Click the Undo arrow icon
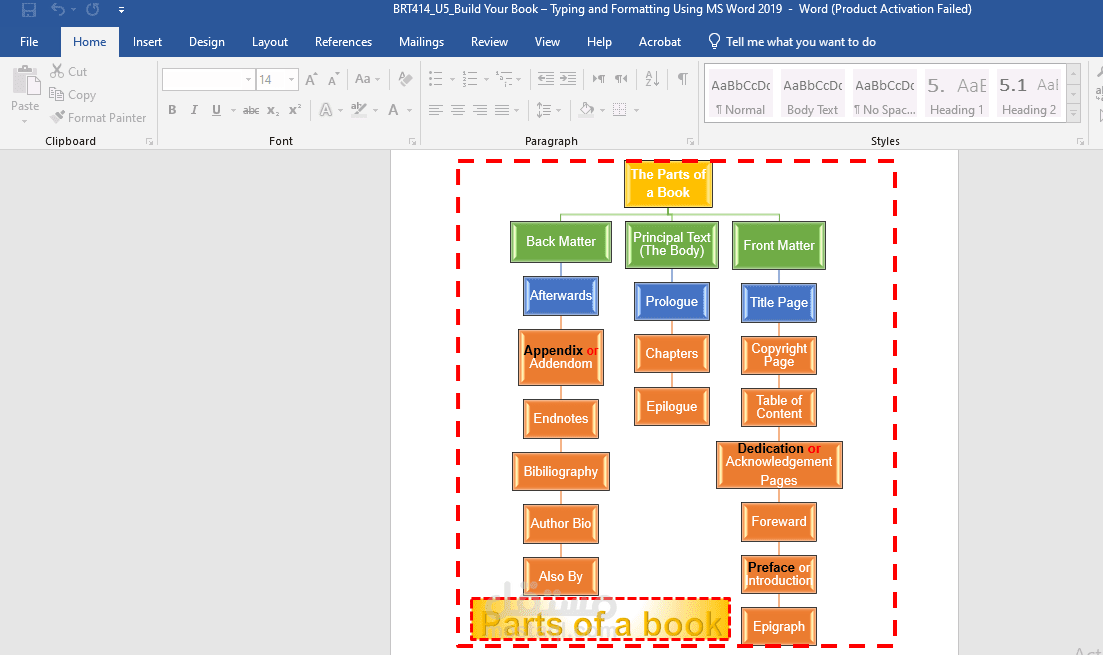This screenshot has height=655, width=1103. pos(58,10)
